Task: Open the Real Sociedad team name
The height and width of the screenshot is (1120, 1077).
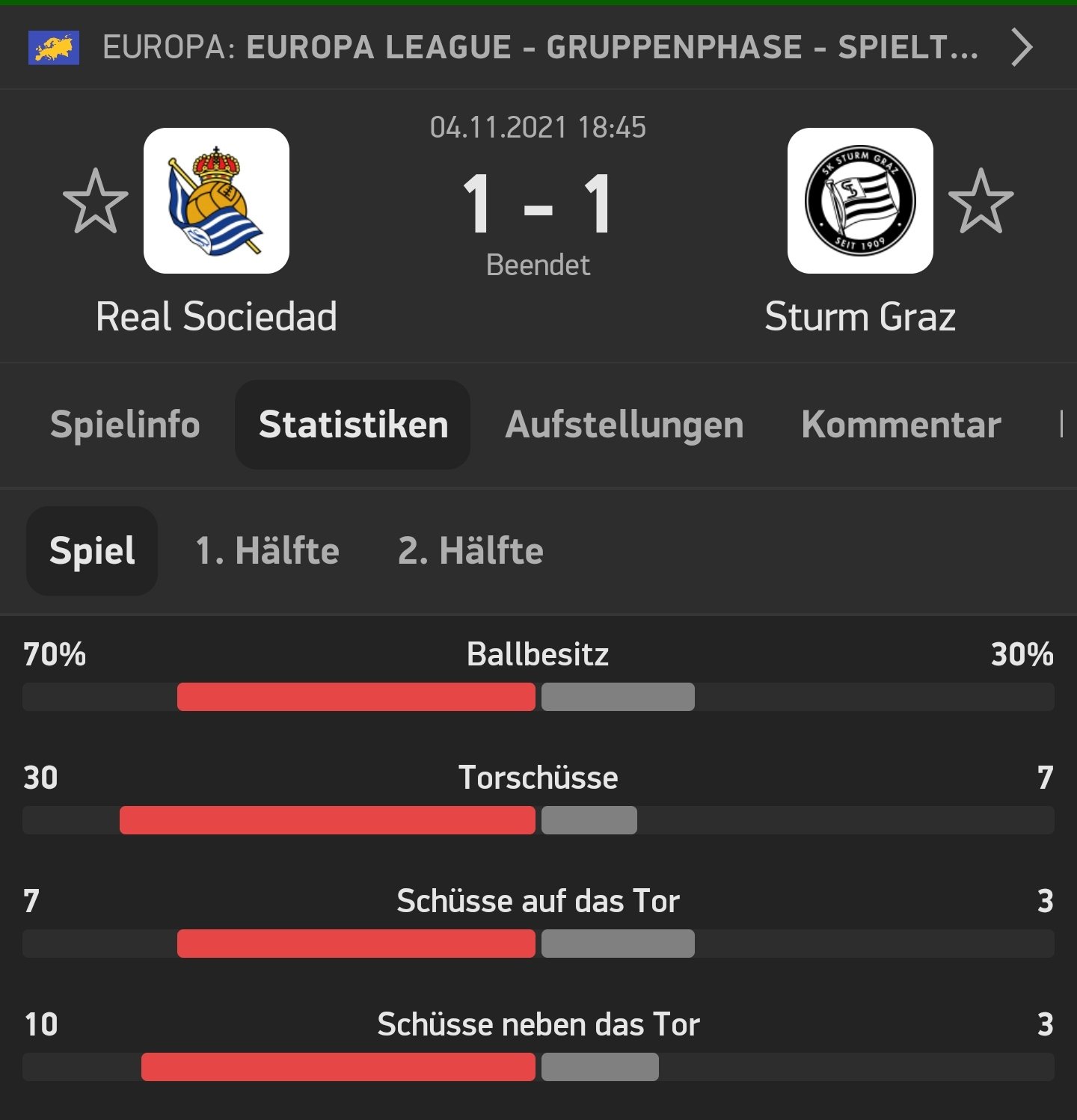Action: (216, 316)
